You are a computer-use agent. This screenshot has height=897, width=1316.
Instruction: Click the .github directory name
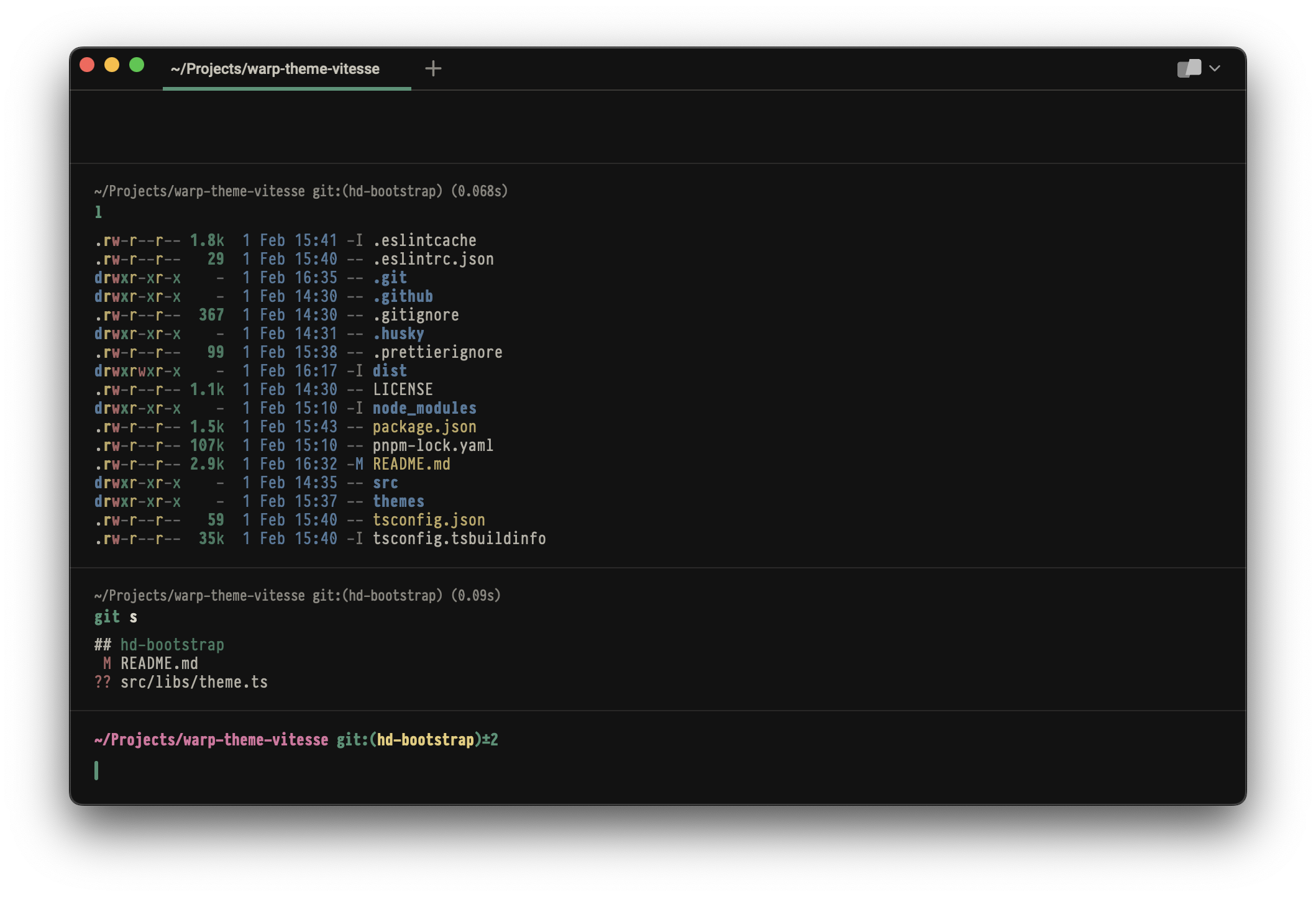tap(403, 296)
